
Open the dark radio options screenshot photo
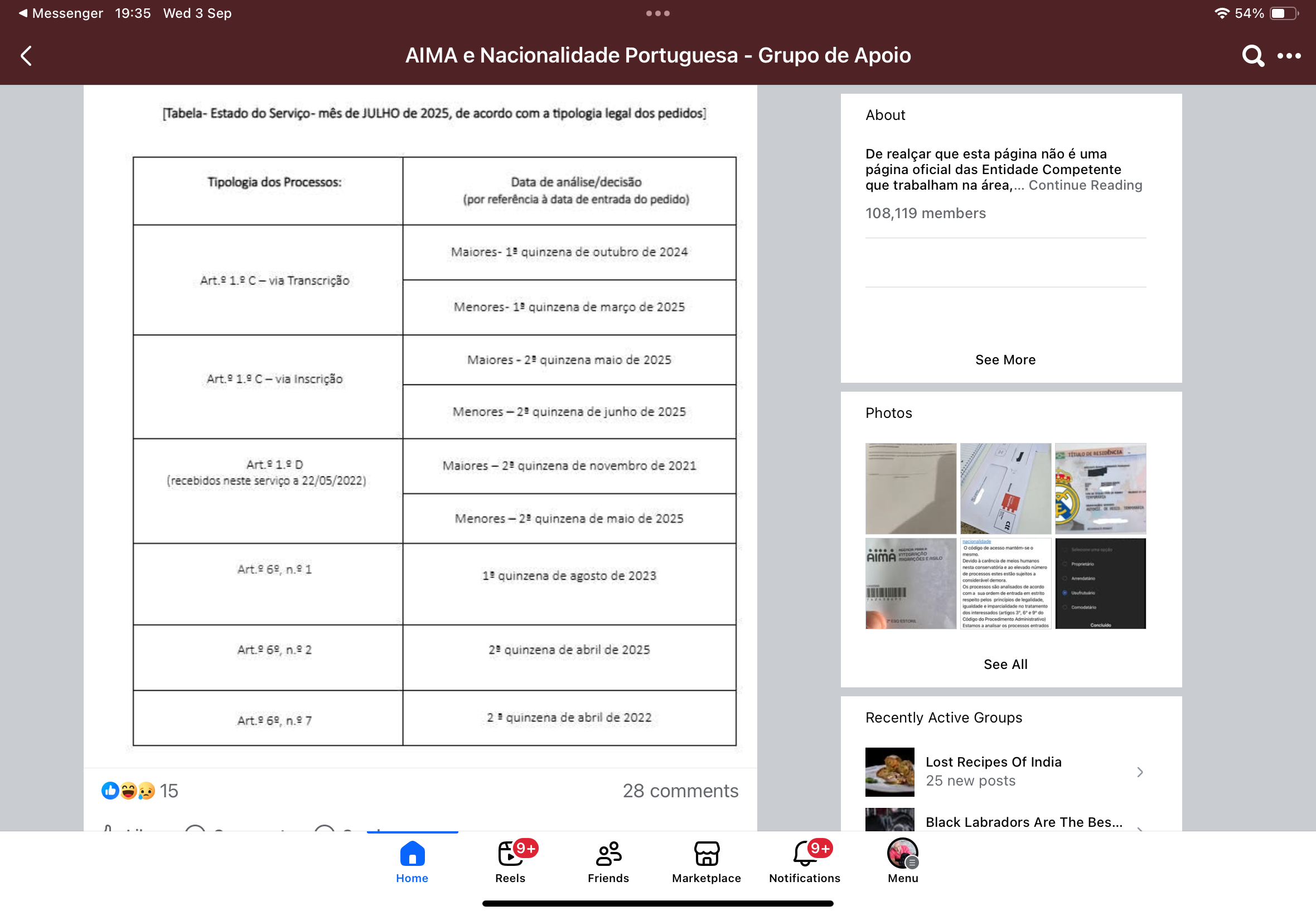pos(1100,583)
